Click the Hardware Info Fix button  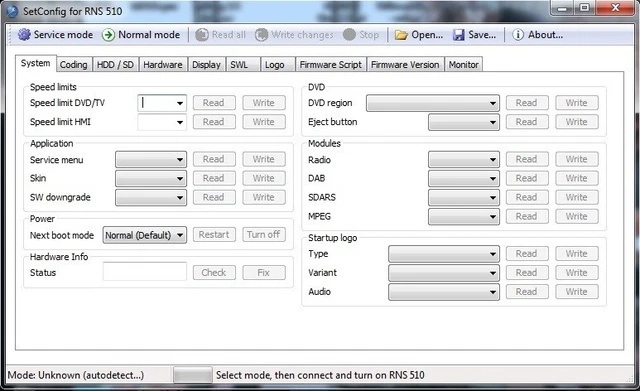tap(264, 272)
